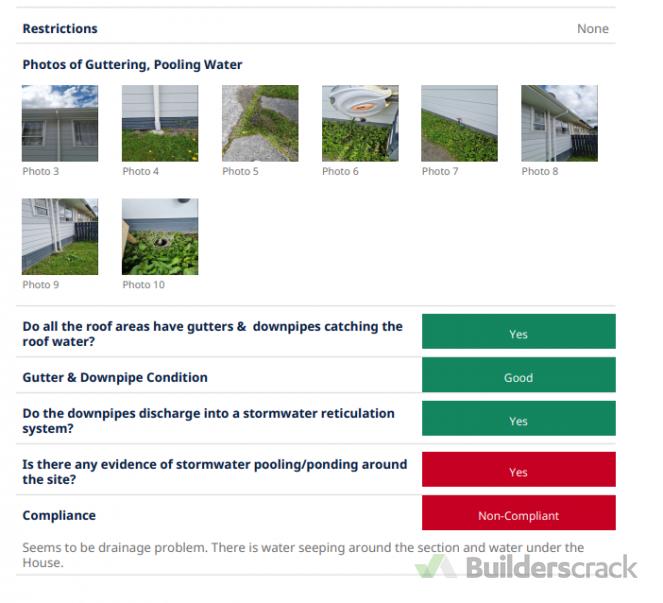Click the Photos of Guttering, Pooling Water heading
The width and height of the screenshot is (663, 603).
click(132, 65)
